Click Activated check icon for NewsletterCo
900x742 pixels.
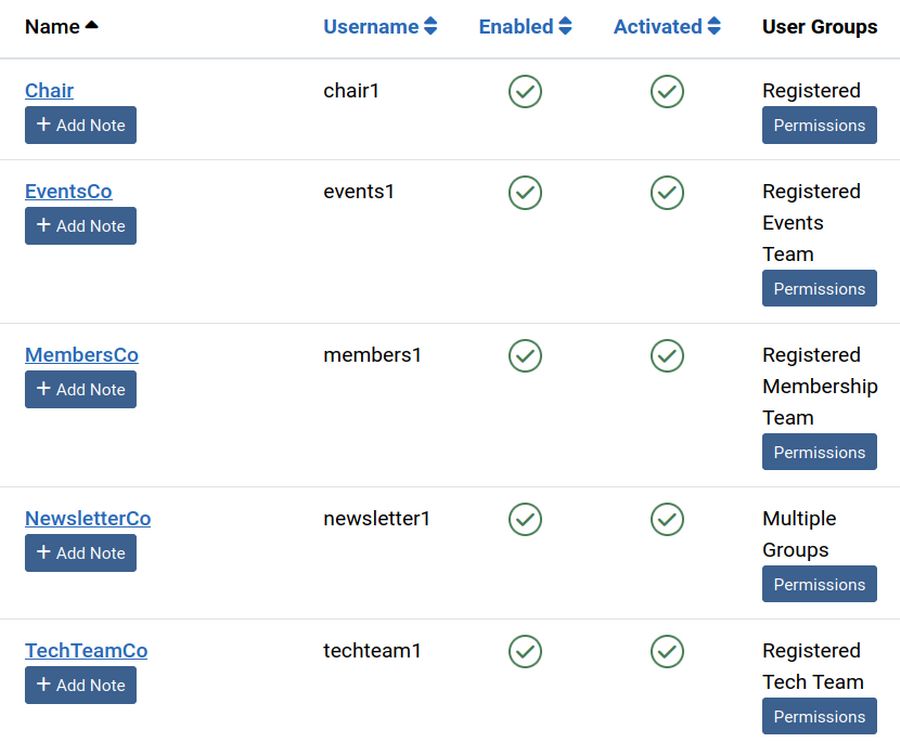point(667,519)
